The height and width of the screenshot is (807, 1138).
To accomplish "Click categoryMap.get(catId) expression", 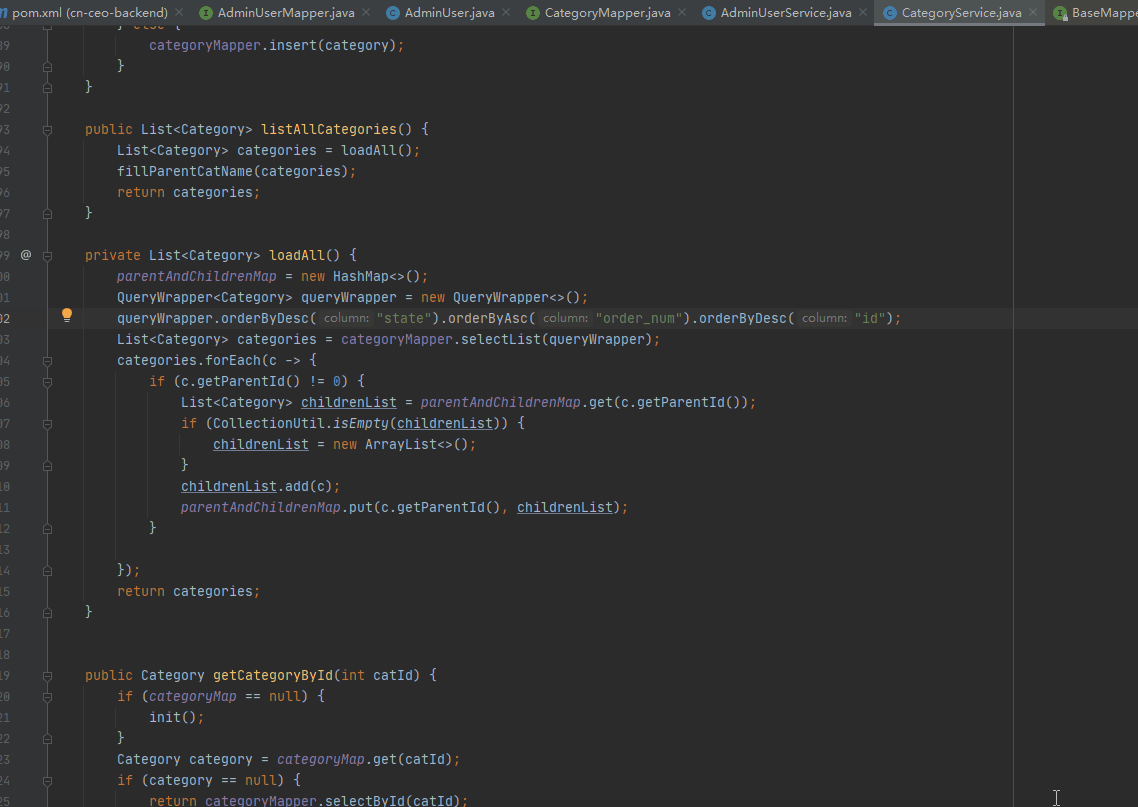I will point(365,759).
